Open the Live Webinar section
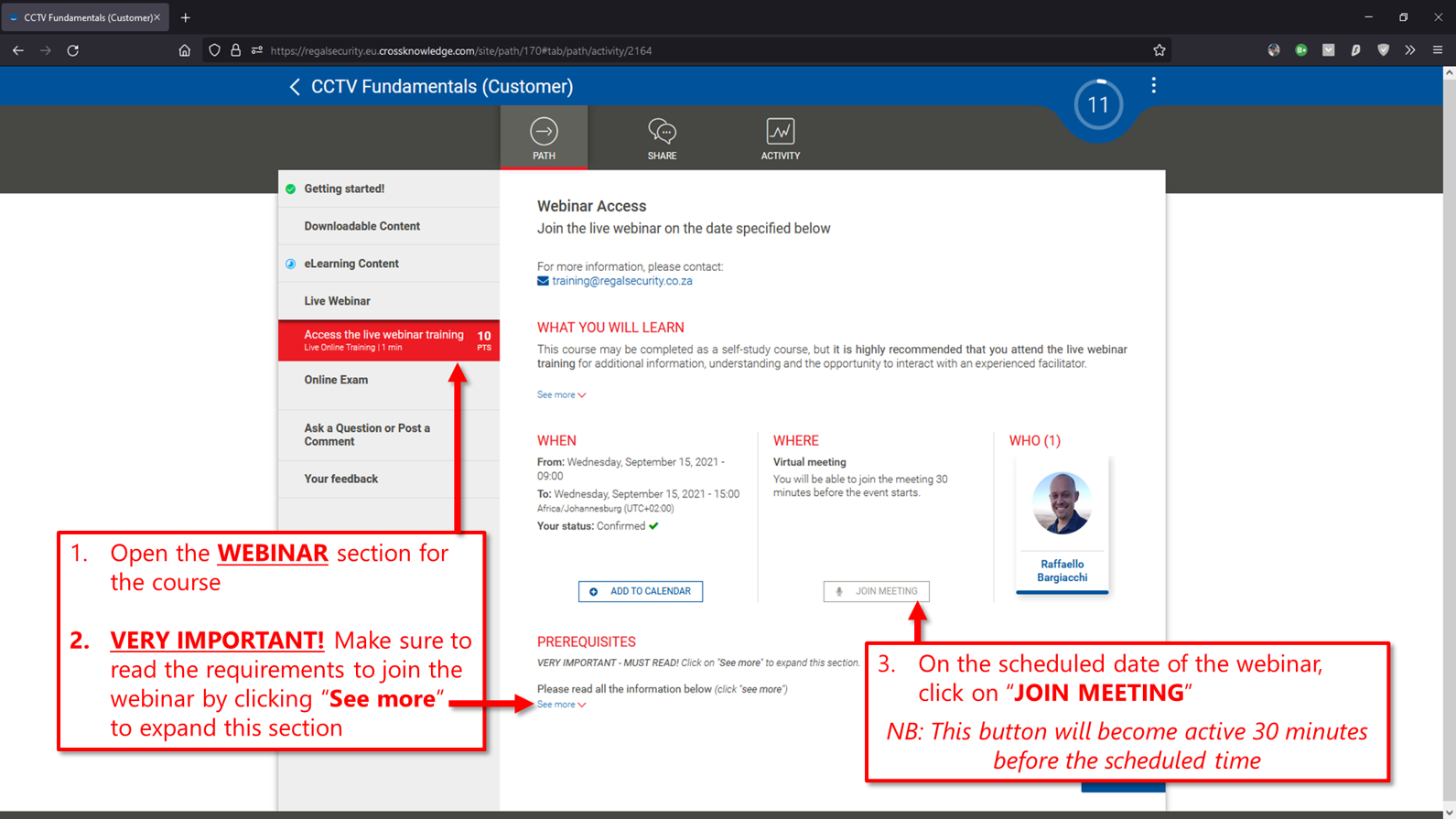This screenshot has height=819, width=1456. point(389,301)
